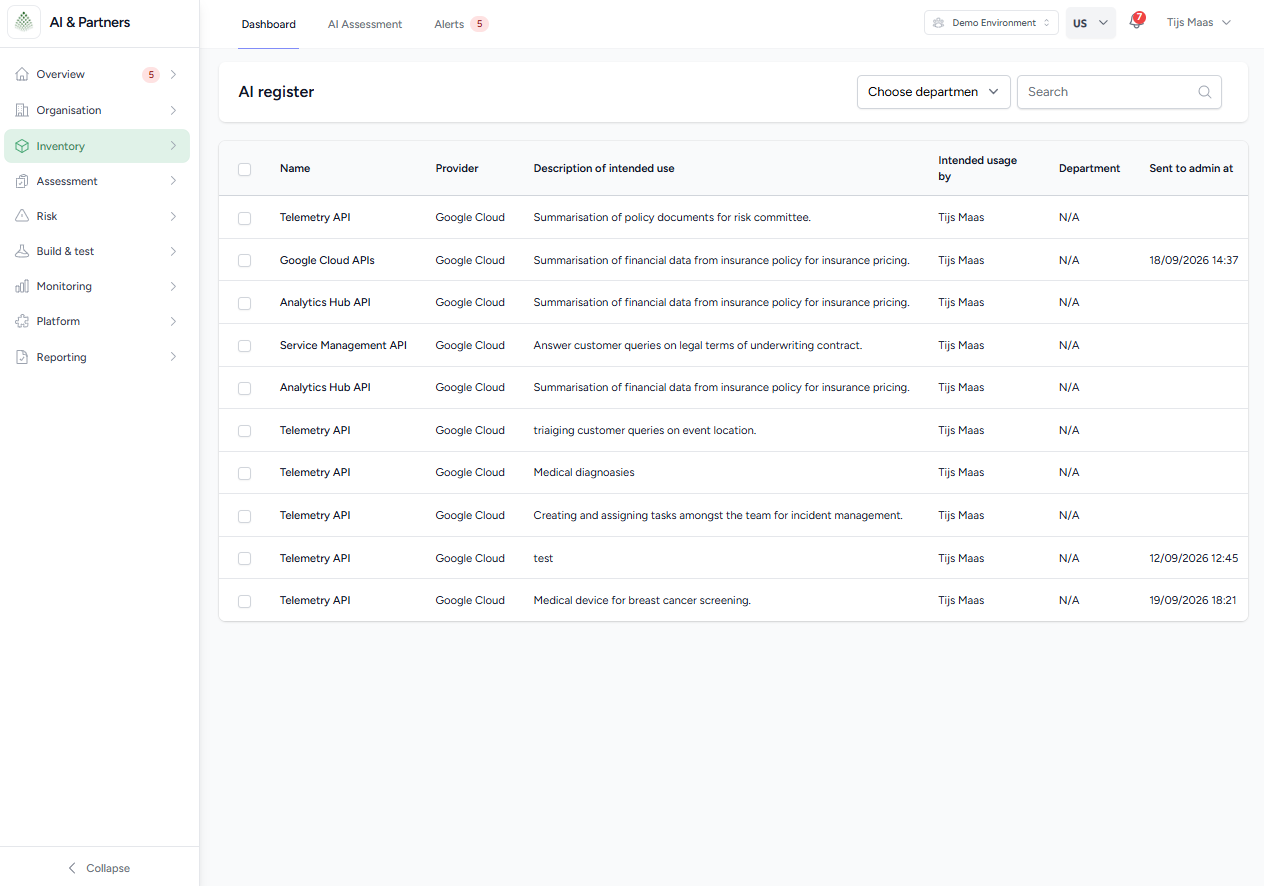Click the Monitoring bar chart icon
The width and height of the screenshot is (1264, 886).
[22, 286]
